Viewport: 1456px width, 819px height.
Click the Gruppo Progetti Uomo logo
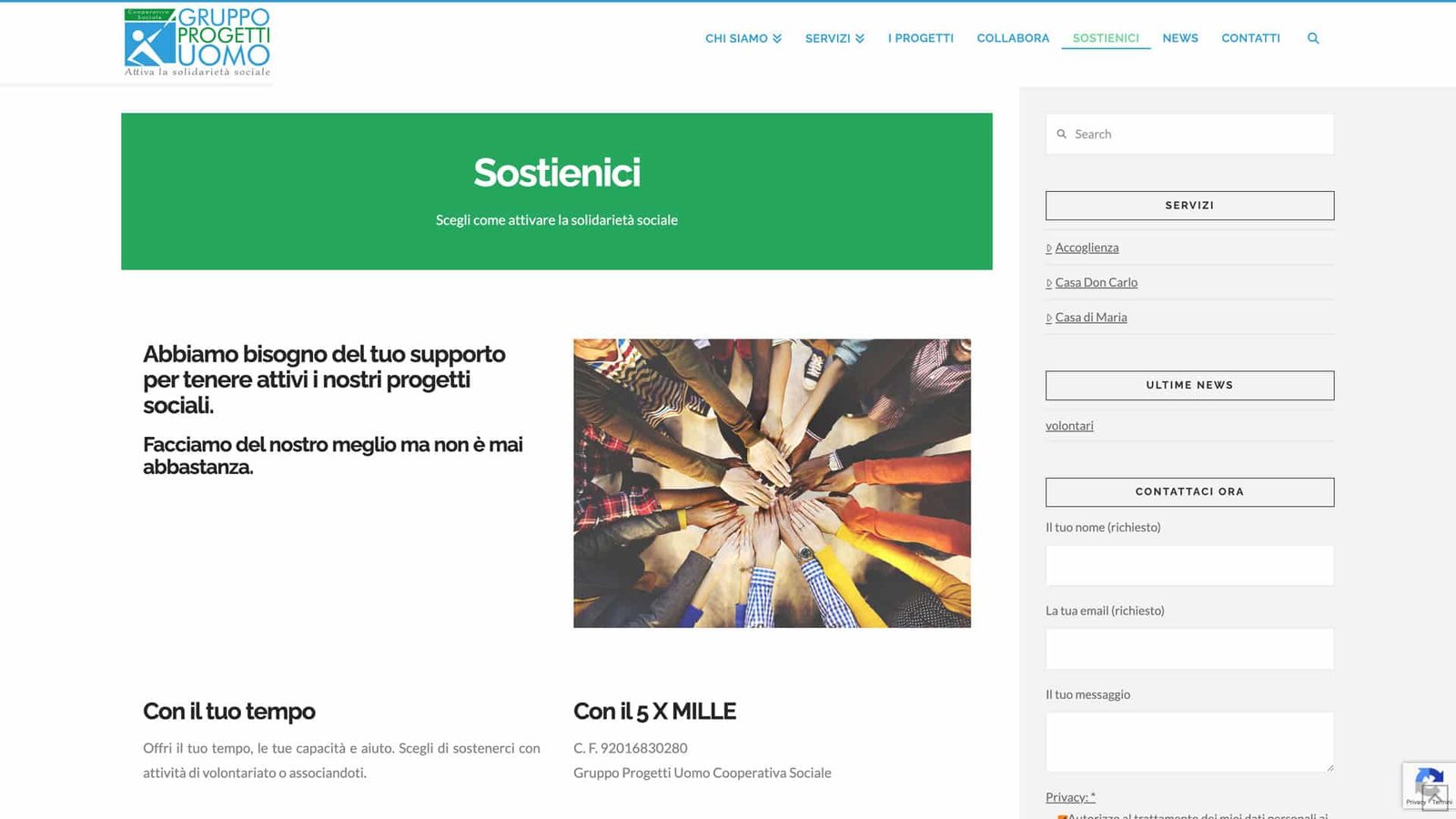[x=197, y=42]
